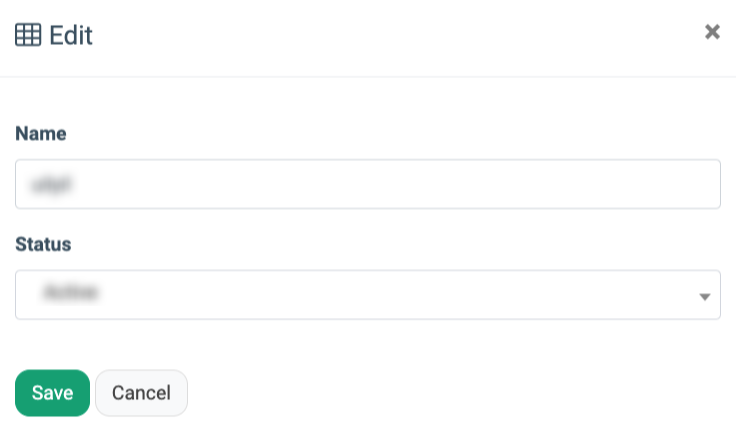Image resolution: width=736 pixels, height=432 pixels.
Task: Click the blank space right of Cancel
Action: 450,393
